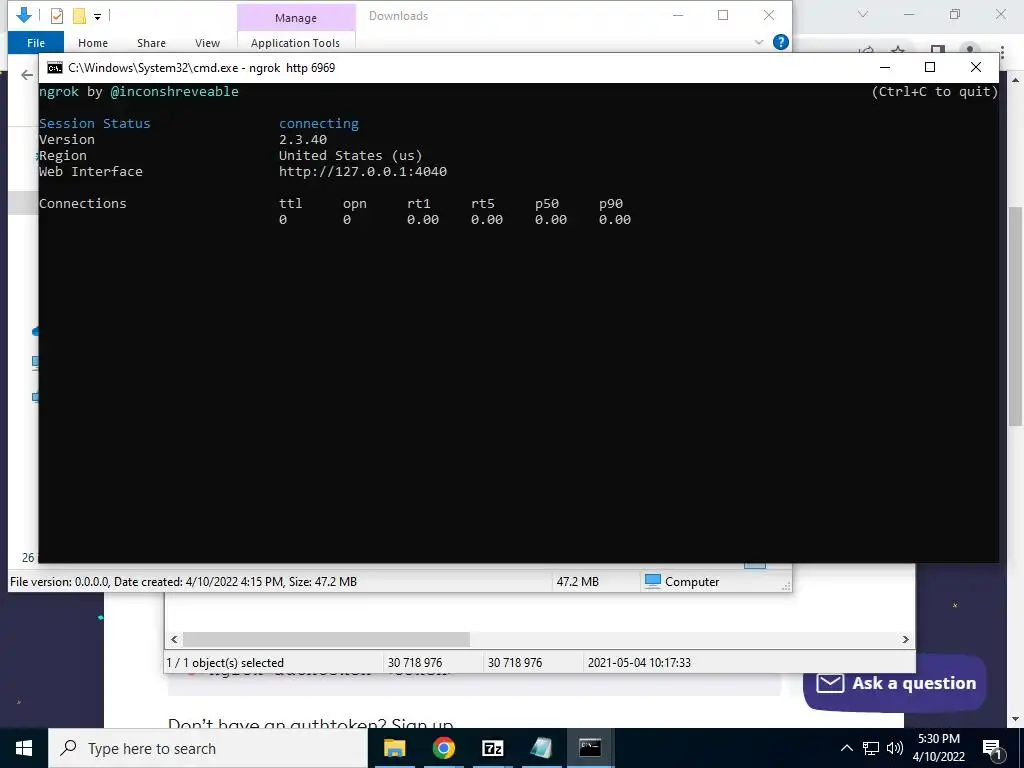Click the Command Prompt taskbar icon
This screenshot has width=1024, height=768.
coord(590,748)
